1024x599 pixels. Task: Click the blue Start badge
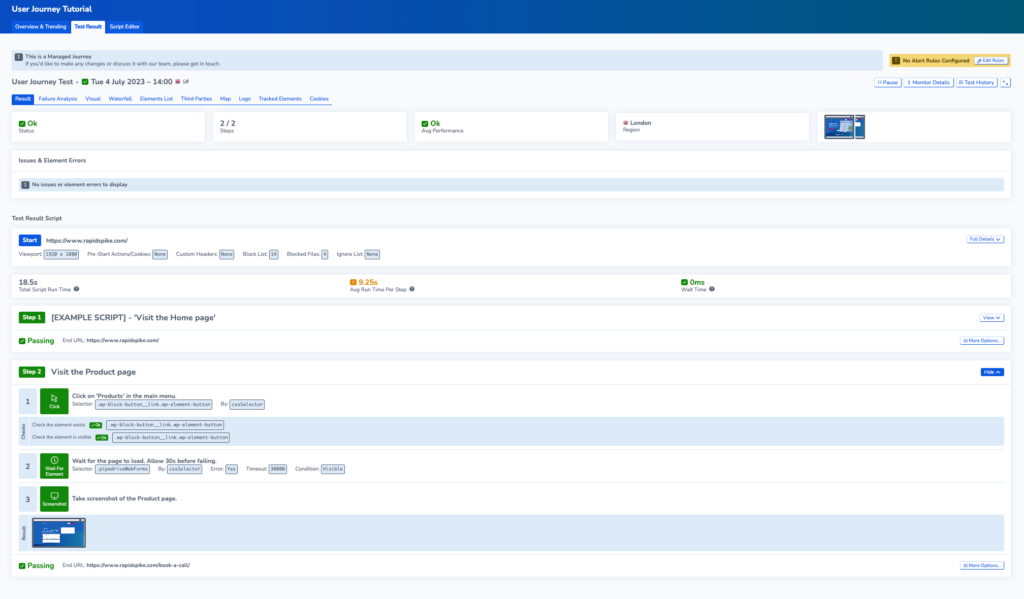tap(30, 240)
